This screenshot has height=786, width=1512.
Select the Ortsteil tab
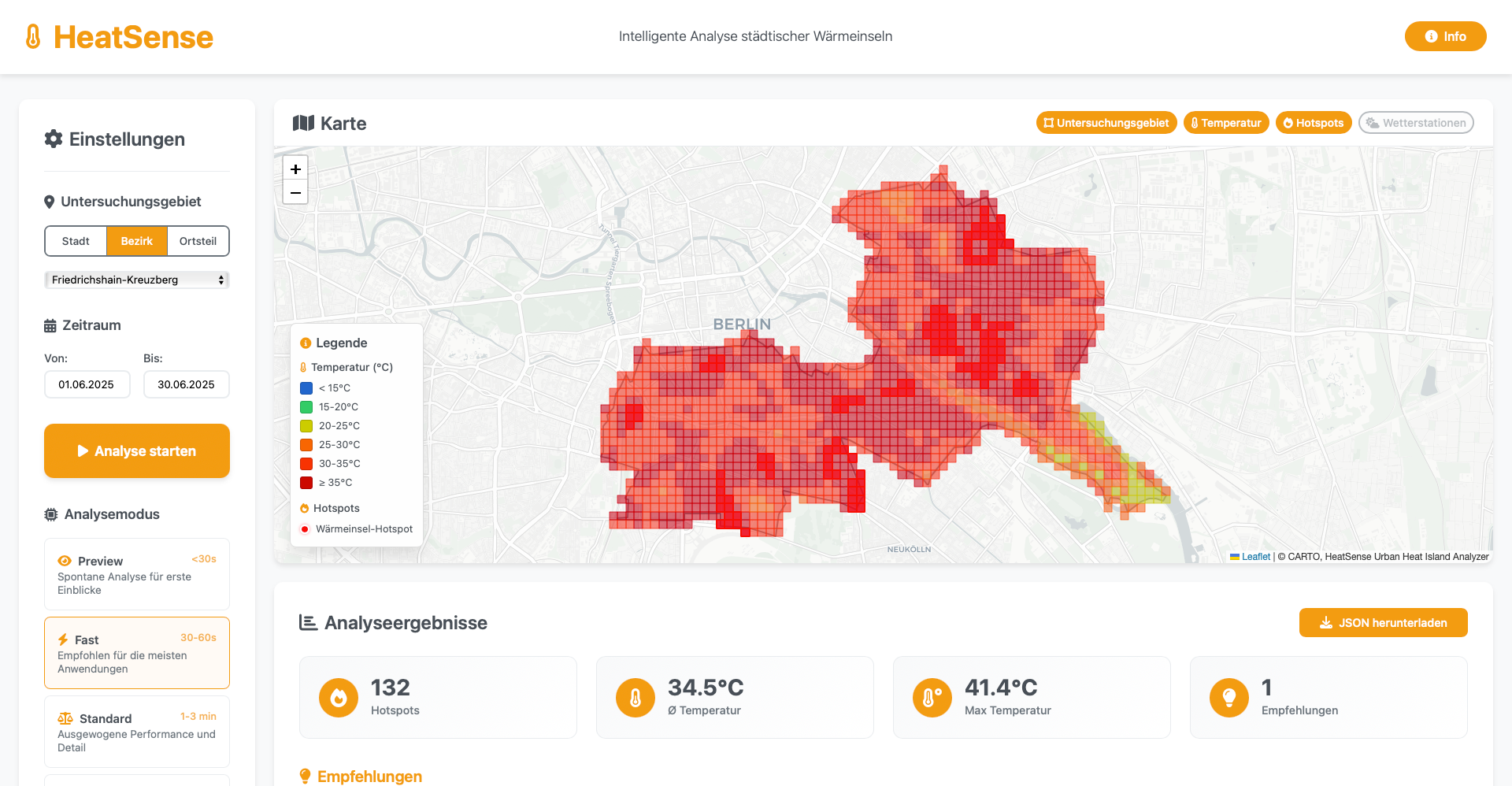tap(198, 241)
